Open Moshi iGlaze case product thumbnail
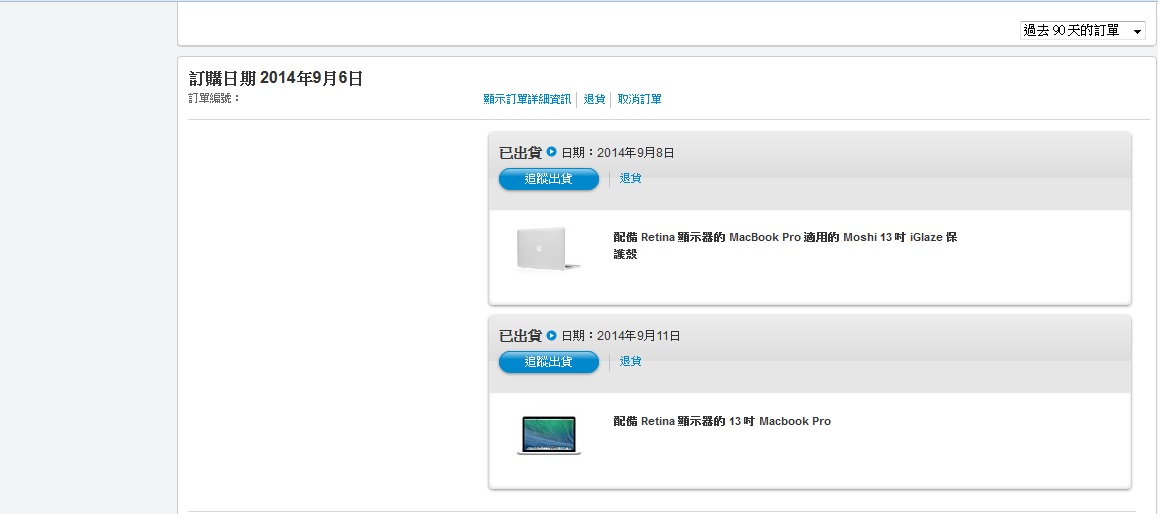The image size is (1158, 514). pos(548,249)
